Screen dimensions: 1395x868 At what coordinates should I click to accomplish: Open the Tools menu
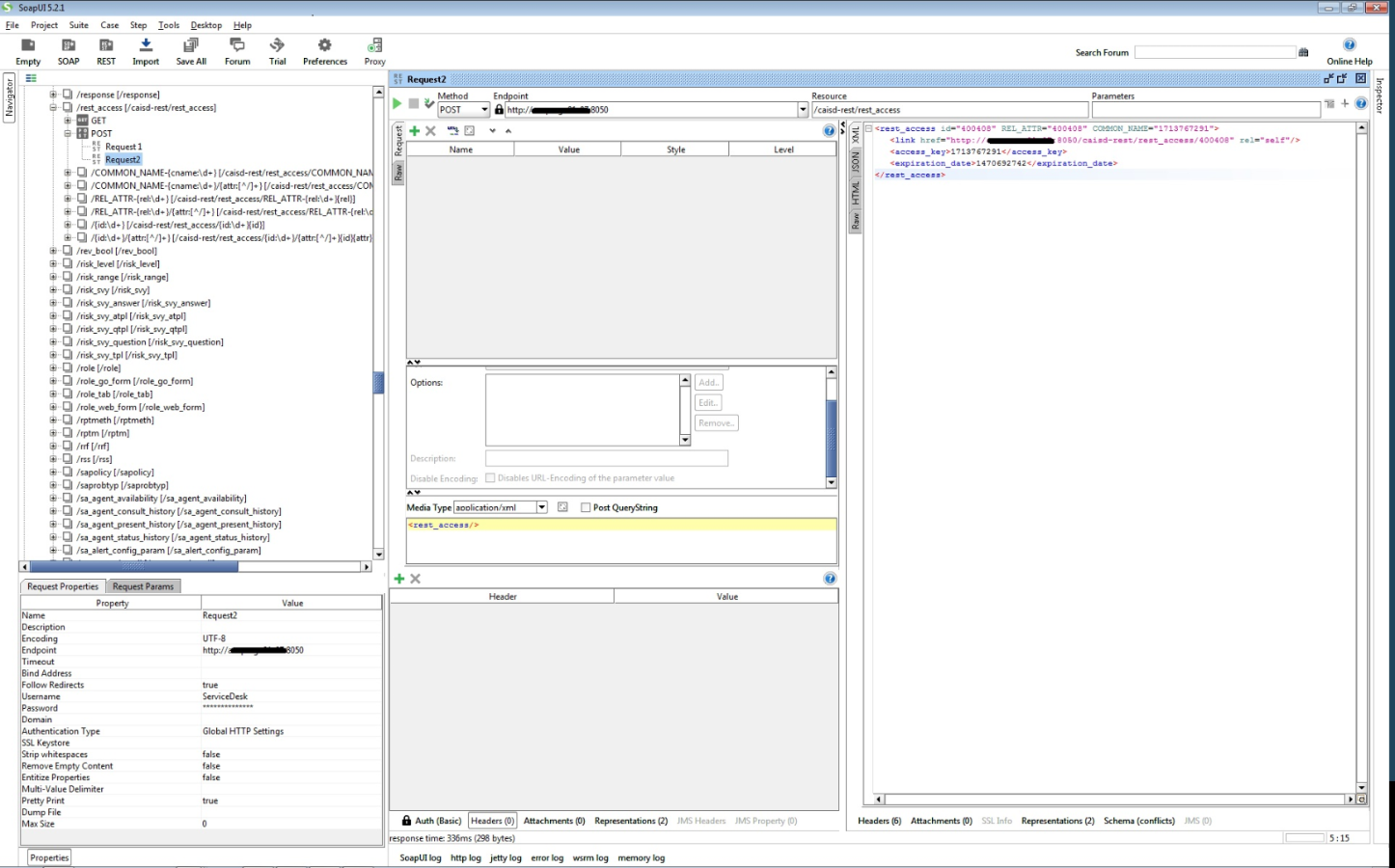(x=169, y=25)
